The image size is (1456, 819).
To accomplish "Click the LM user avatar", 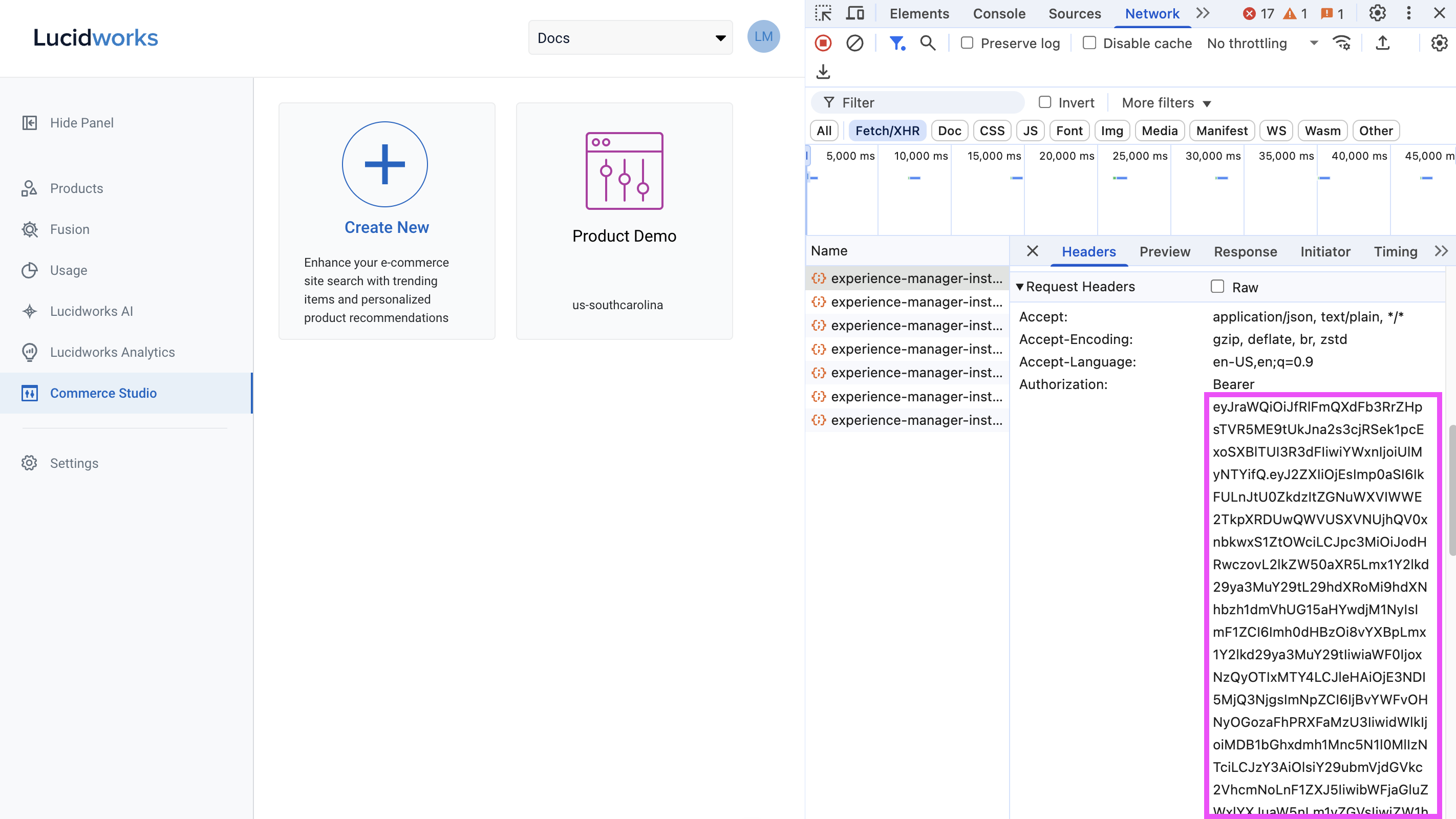I will pyautogui.click(x=763, y=37).
